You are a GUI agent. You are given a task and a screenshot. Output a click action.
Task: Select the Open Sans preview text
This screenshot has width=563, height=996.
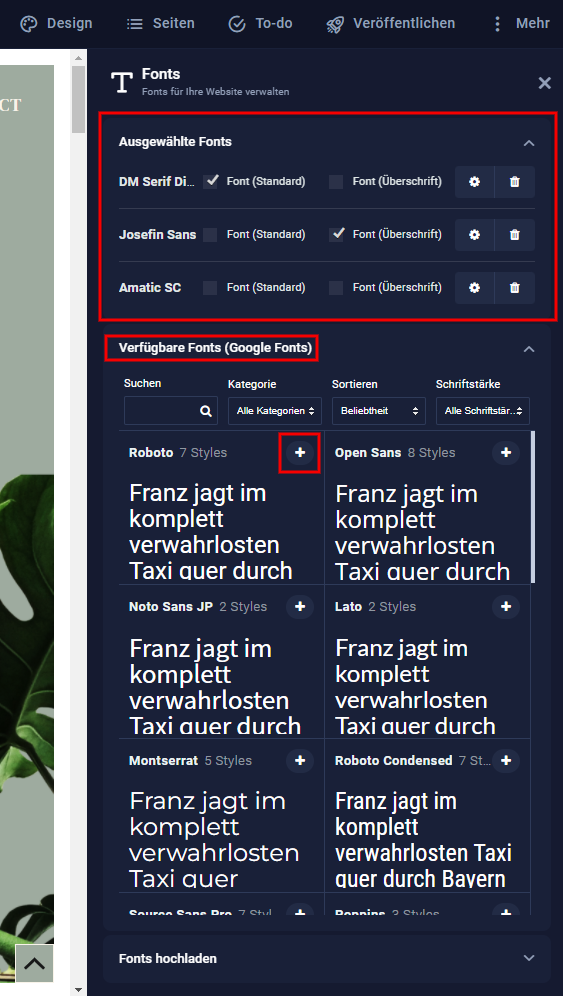(423, 532)
